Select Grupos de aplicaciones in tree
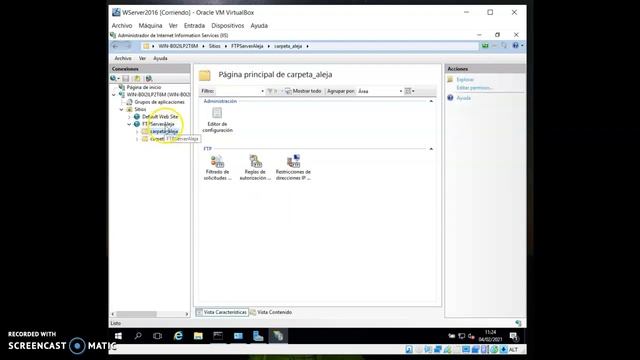This screenshot has width=640, height=360. click(160, 102)
